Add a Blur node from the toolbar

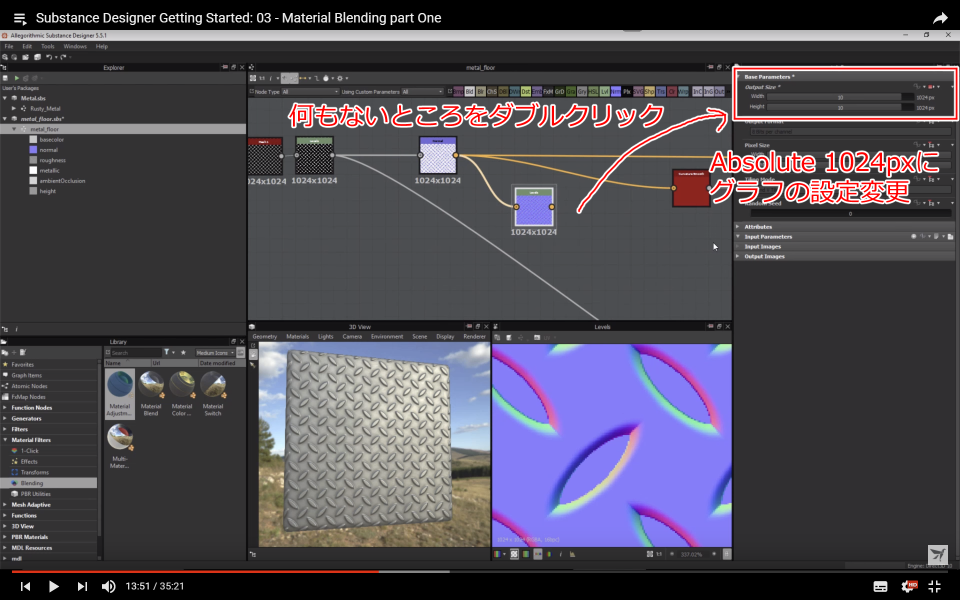click(481, 92)
